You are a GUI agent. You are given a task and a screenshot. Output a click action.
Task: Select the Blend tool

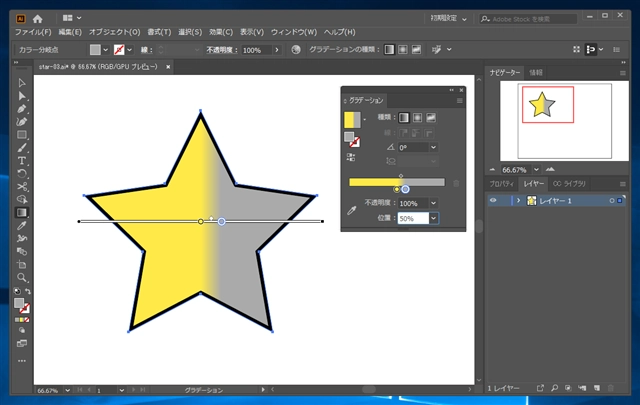coord(22,251)
